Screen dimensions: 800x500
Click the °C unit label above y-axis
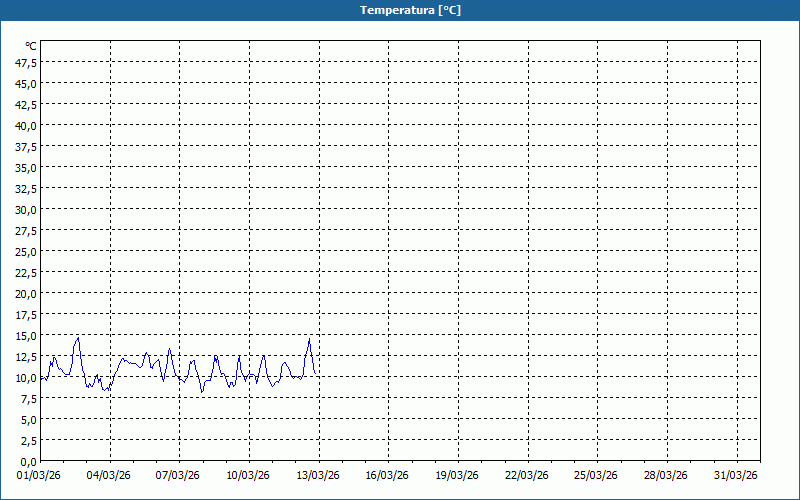[x=31, y=45]
